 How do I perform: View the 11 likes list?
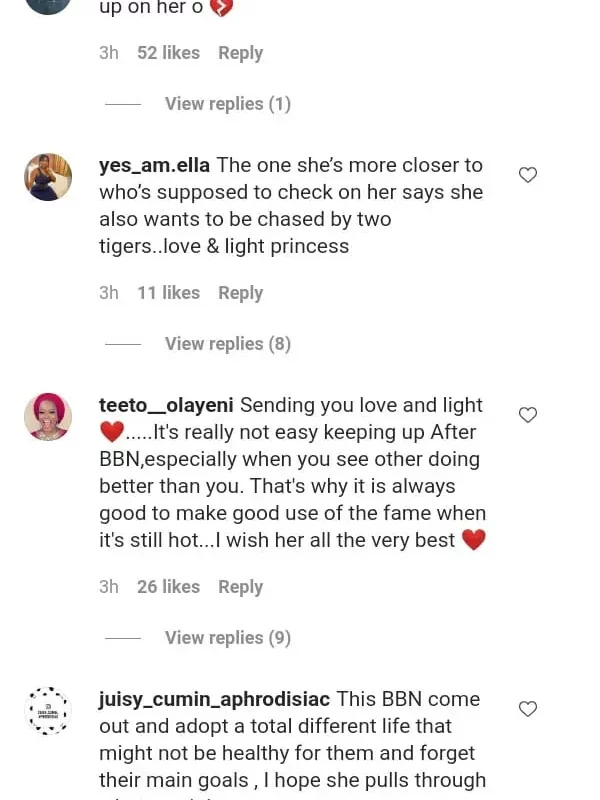[x=168, y=293]
